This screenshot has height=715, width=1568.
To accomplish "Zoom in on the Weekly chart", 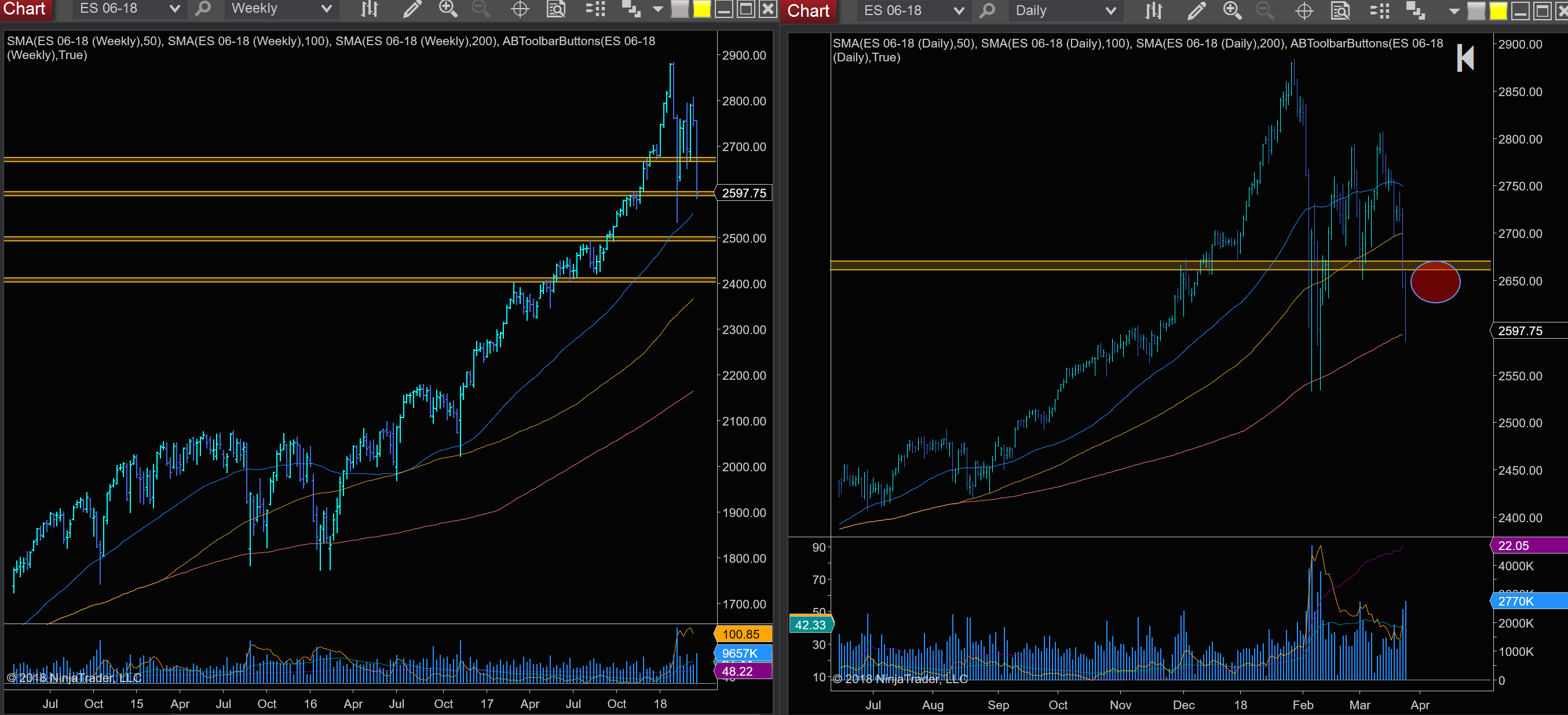I will click(448, 9).
